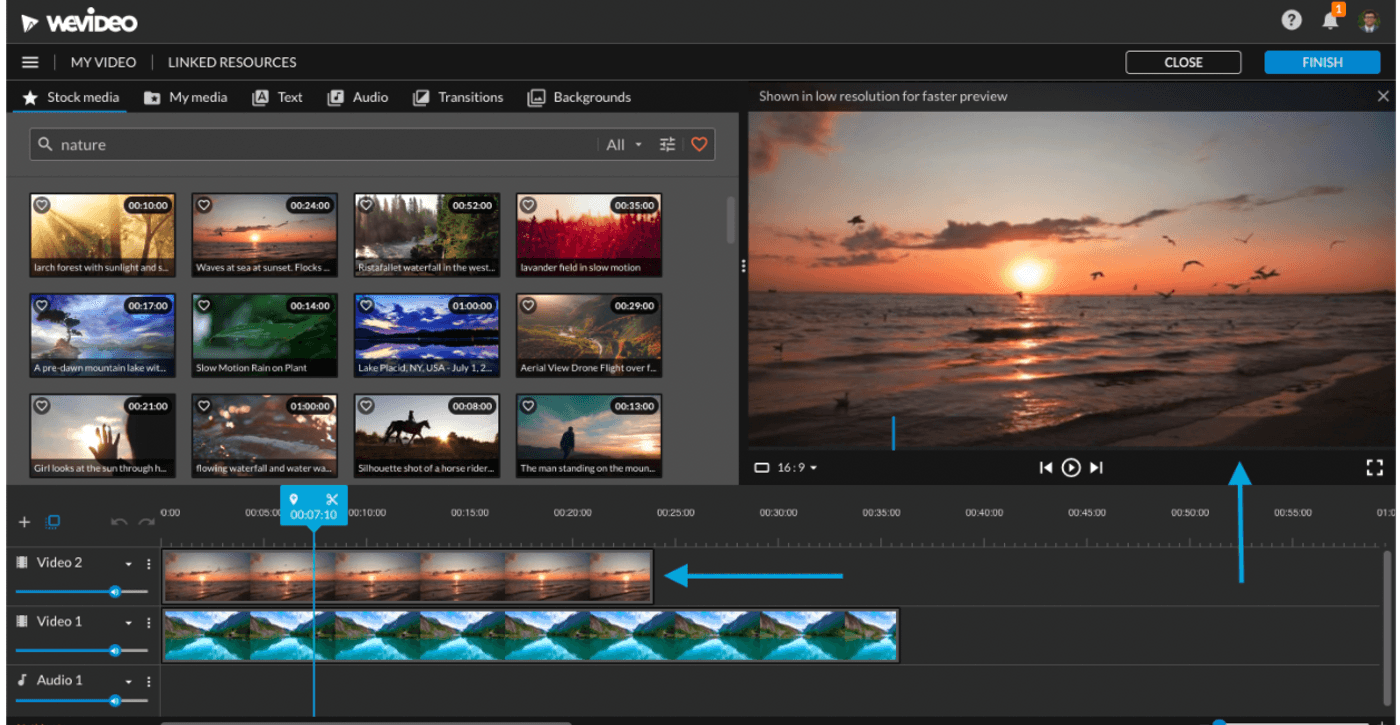The height and width of the screenshot is (725, 1400).
Task: Click the search magnifier icon
Action: click(x=44, y=144)
